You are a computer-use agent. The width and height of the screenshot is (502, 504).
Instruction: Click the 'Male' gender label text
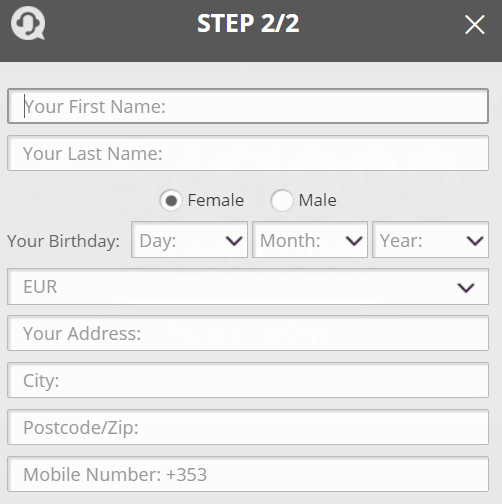coord(317,200)
